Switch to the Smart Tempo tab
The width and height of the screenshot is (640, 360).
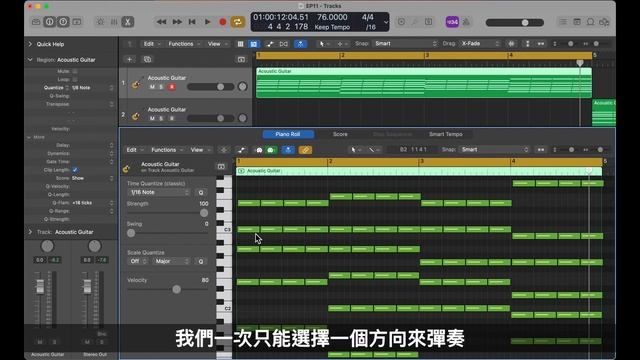pos(445,134)
